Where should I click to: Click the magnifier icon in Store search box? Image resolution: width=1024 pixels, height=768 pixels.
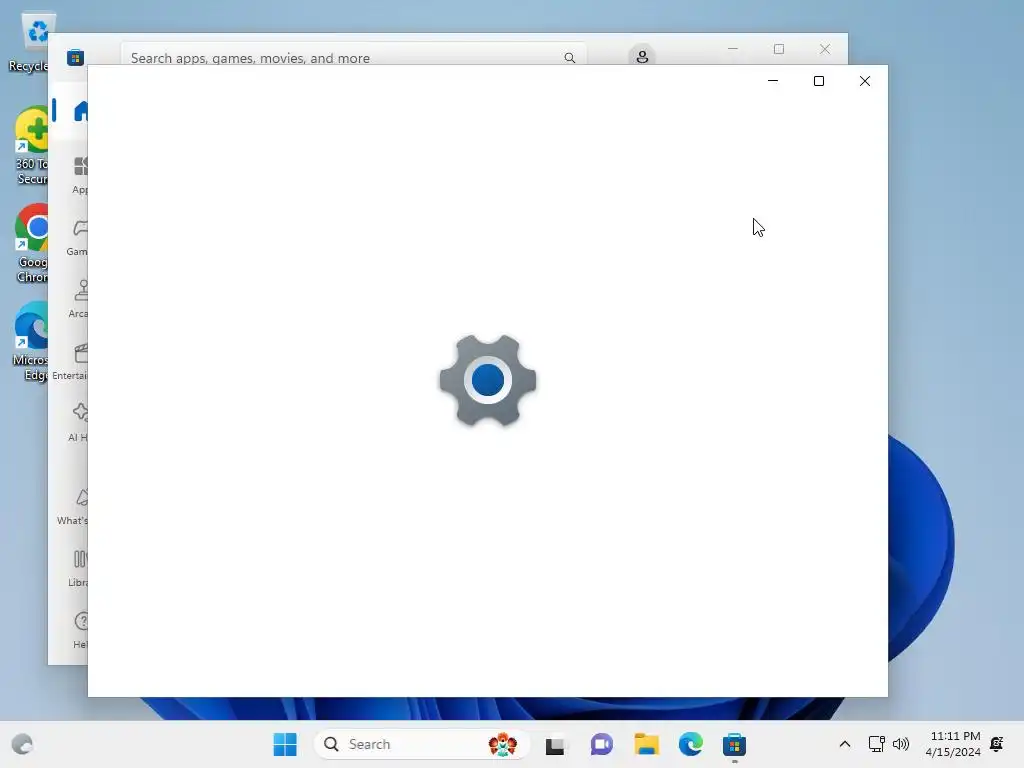[569, 57]
